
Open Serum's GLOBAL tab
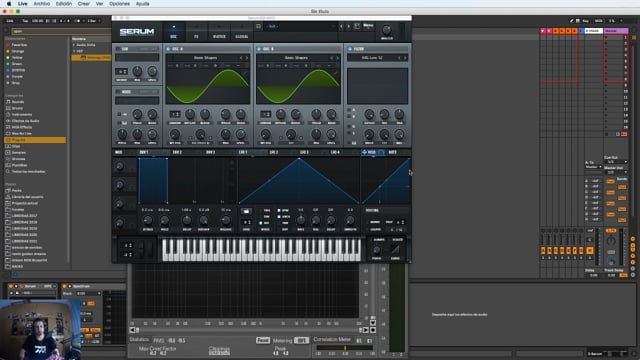coord(242,32)
